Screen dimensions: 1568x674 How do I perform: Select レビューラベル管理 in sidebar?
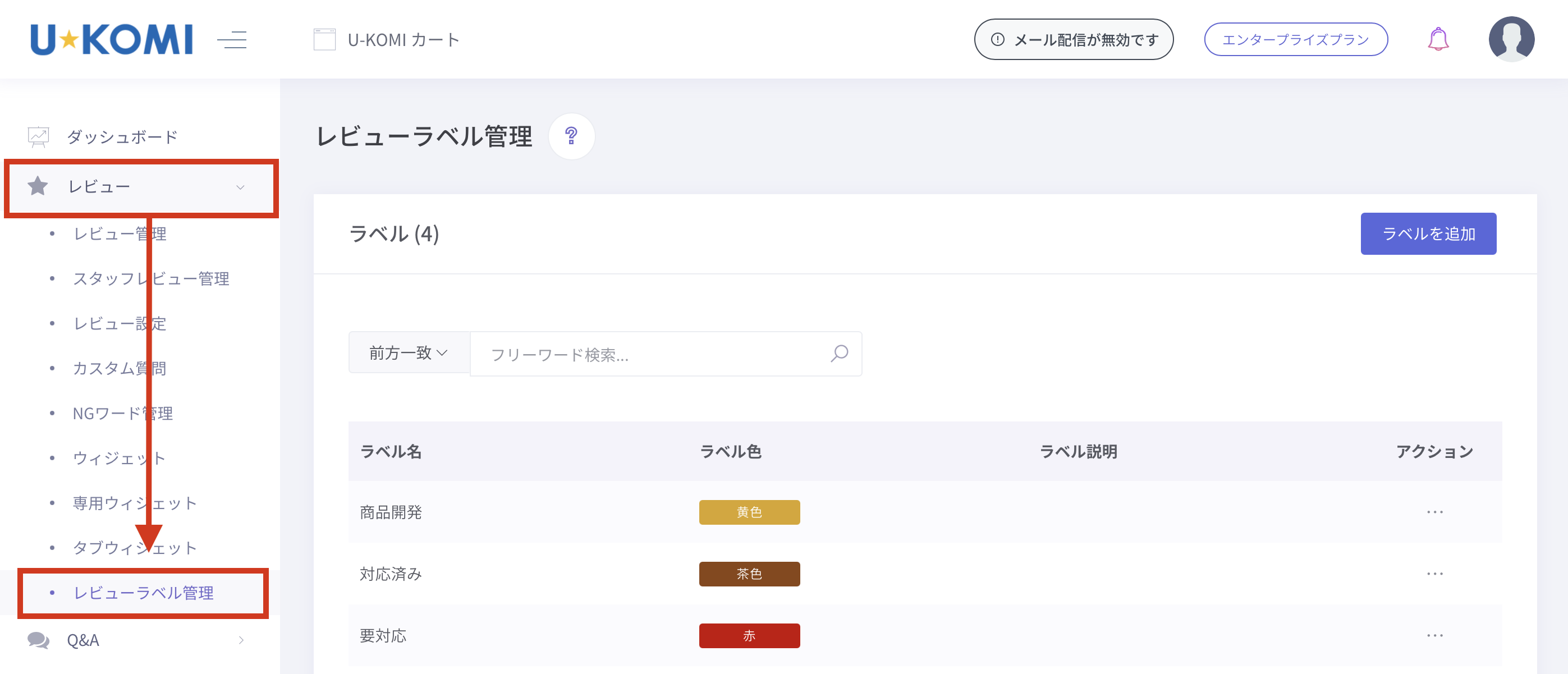(x=143, y=593)
